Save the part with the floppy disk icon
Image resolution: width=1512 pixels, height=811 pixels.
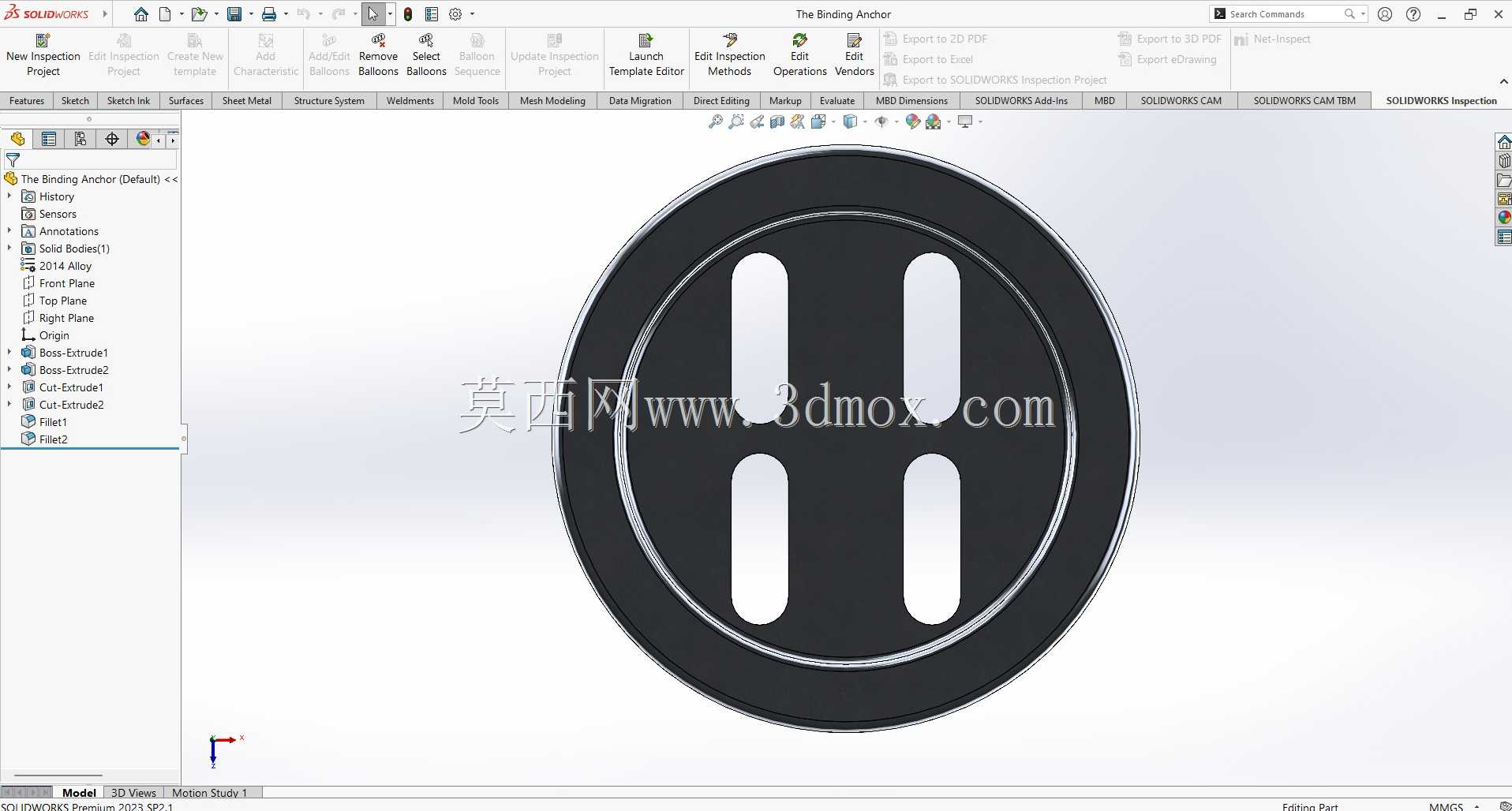(x=234, y=14)
